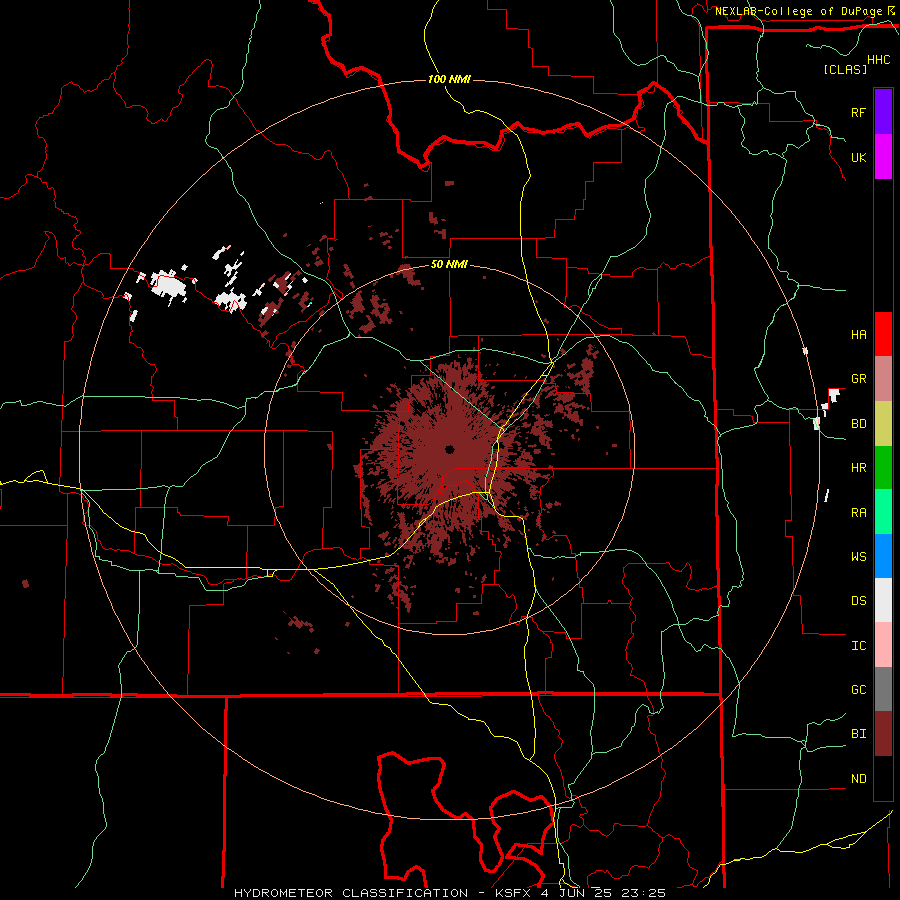The image size is (900, 900).
Task: Click the RF legend label
Action: pyautogui.click(x=858, y=112)
